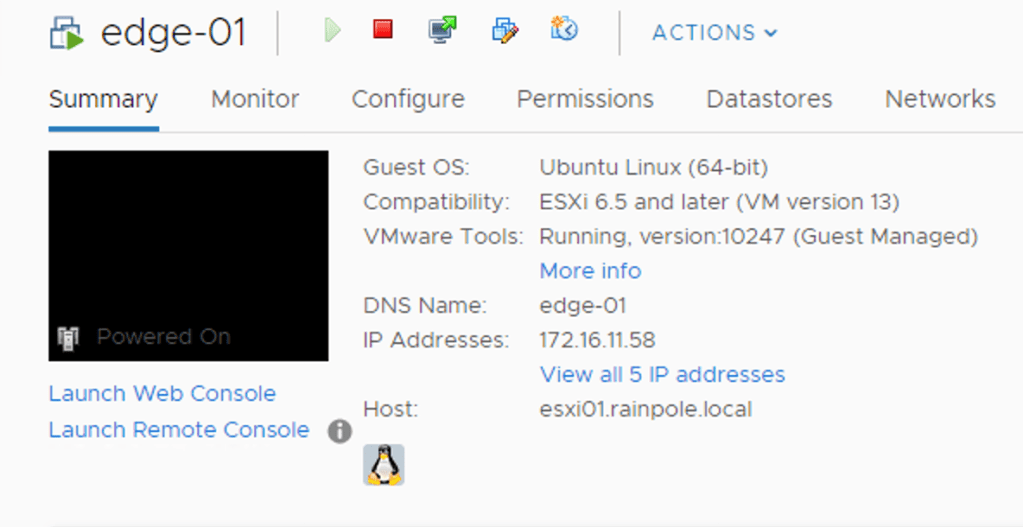This screenshot has height=527, width=1023.
Task: Click the VM icon next to edge-01 title
Action: point(68,33)
